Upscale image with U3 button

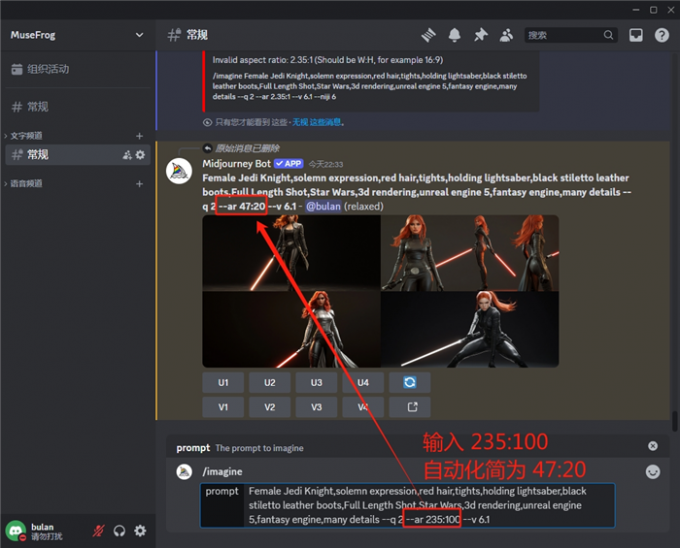point(317,382)
